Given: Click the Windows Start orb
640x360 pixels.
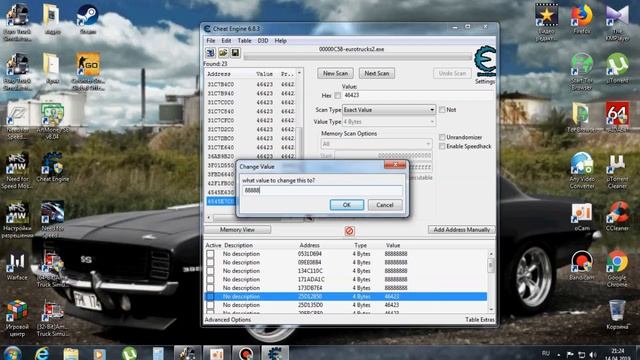Looking at the screenshot, I should click(x=12, y=353).
